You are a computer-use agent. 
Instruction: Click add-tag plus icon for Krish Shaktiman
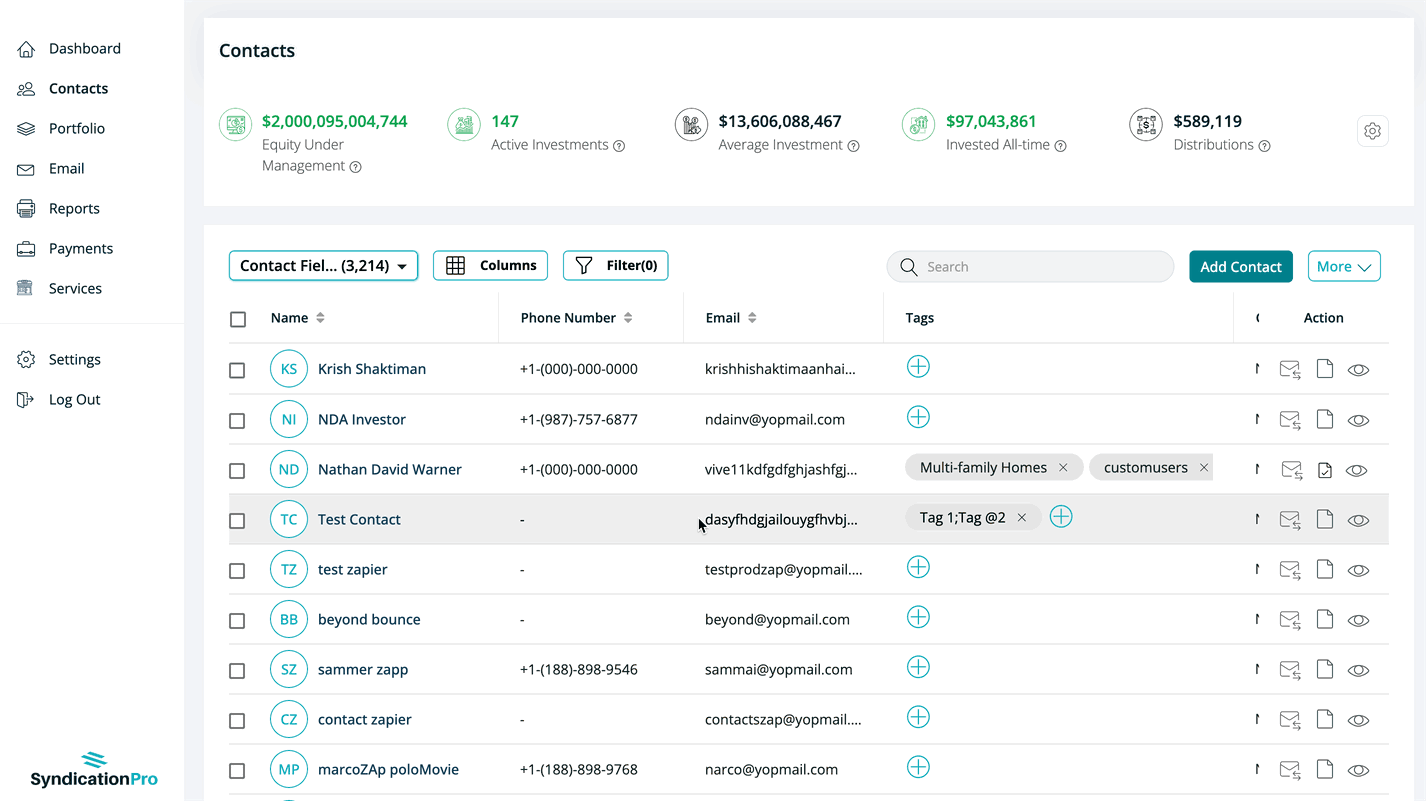pos(918,367)
